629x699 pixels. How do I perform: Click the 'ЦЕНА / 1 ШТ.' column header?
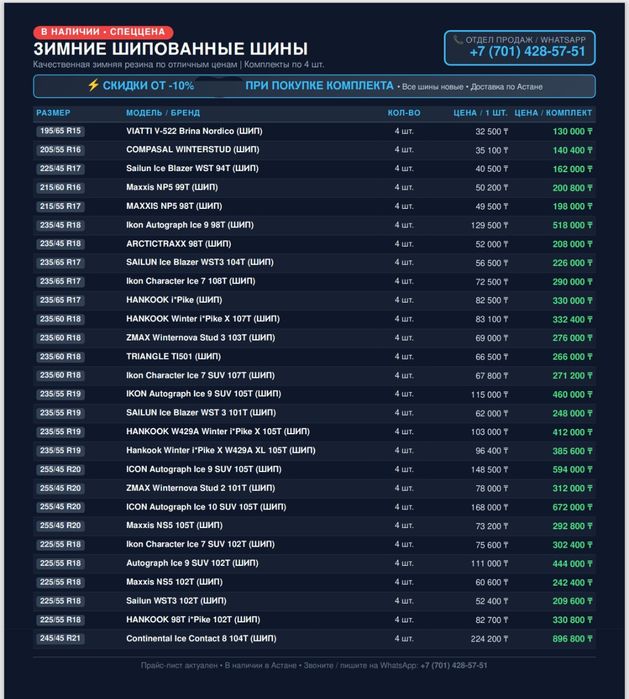click(480, 113)
